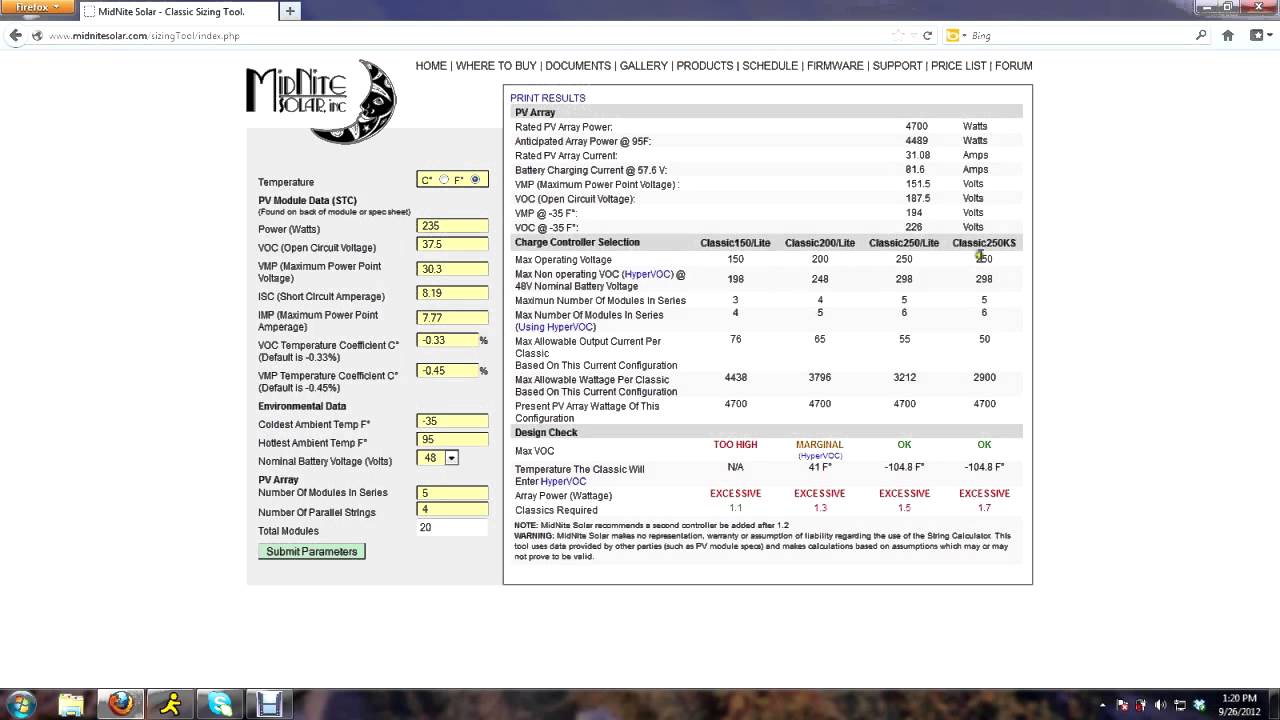This screenshot has width=1280, height=720.
Task: Click the Power (Watts) input field
Action: pyautogui.click(x=453, y=226)
